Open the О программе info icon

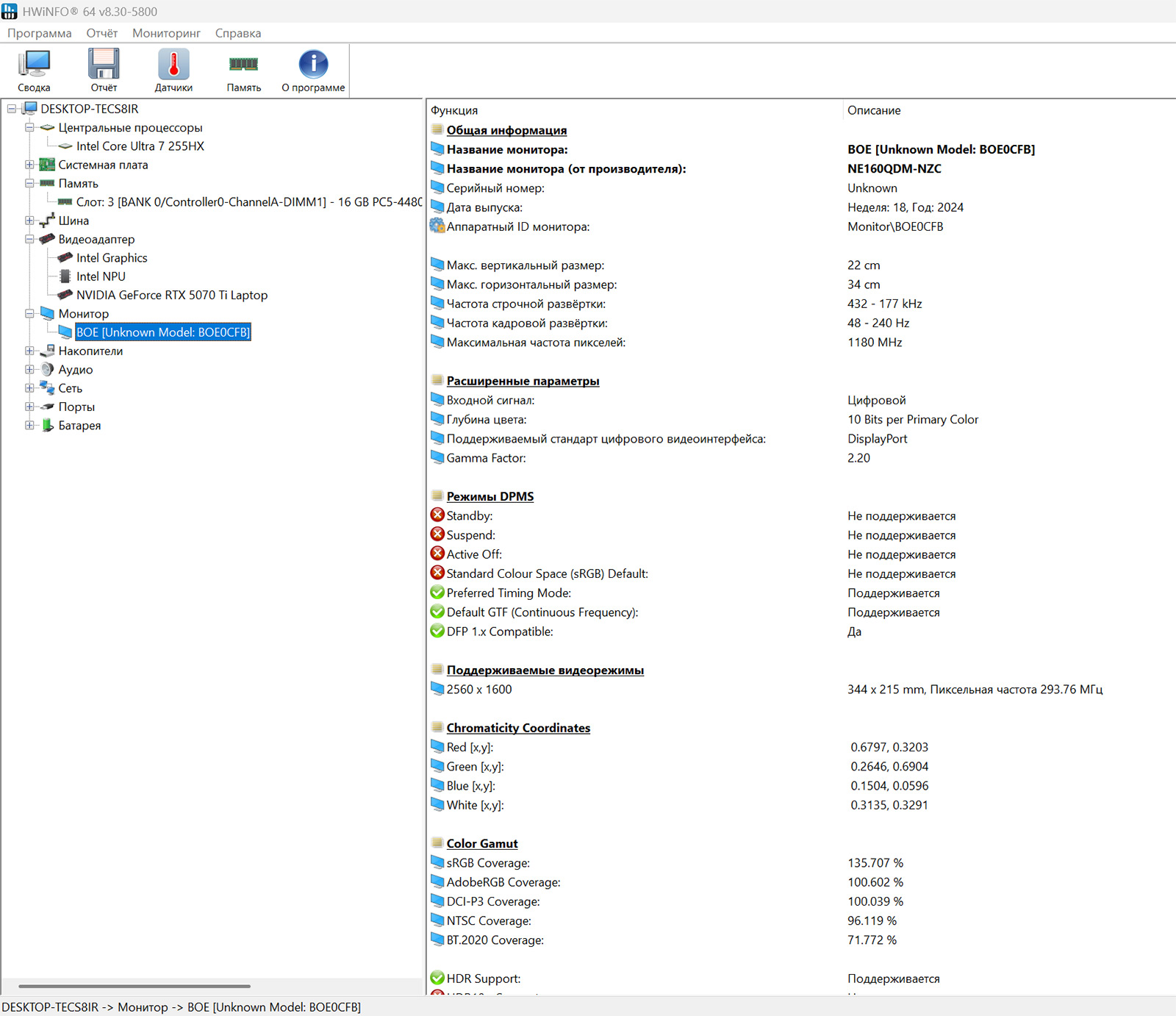[313, 71]
